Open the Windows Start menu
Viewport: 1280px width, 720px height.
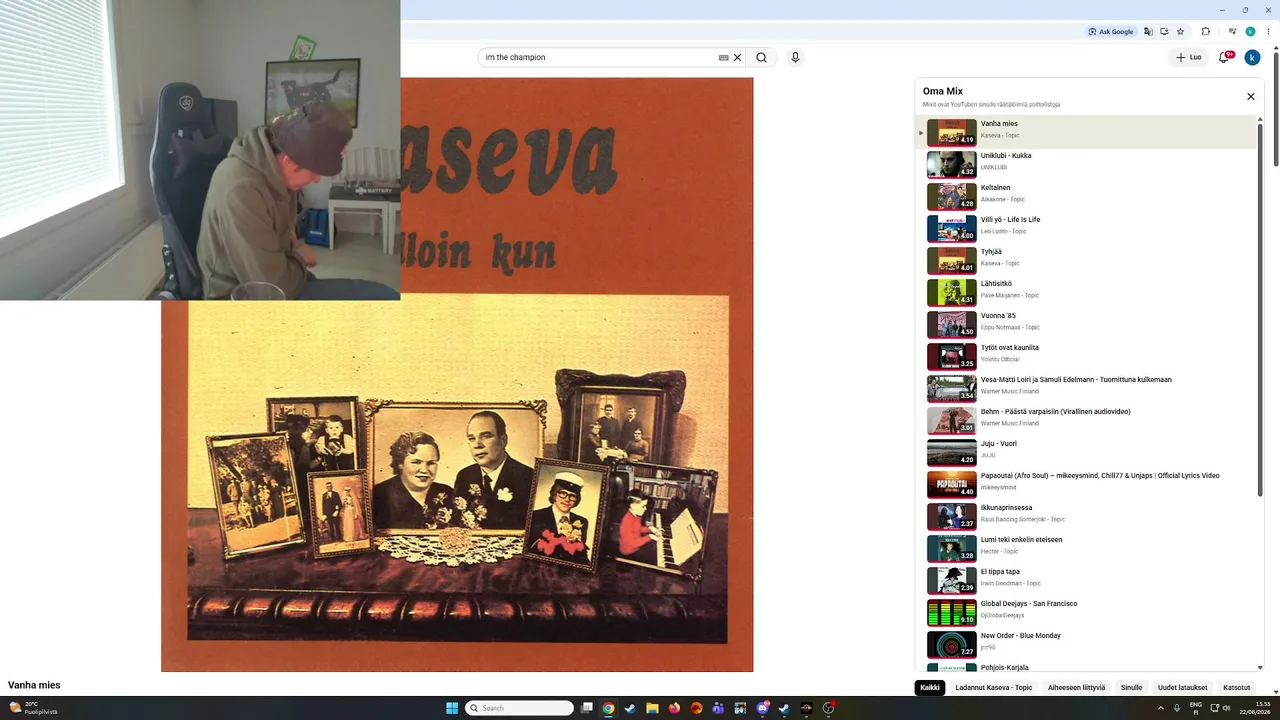(x=452, y=708)
